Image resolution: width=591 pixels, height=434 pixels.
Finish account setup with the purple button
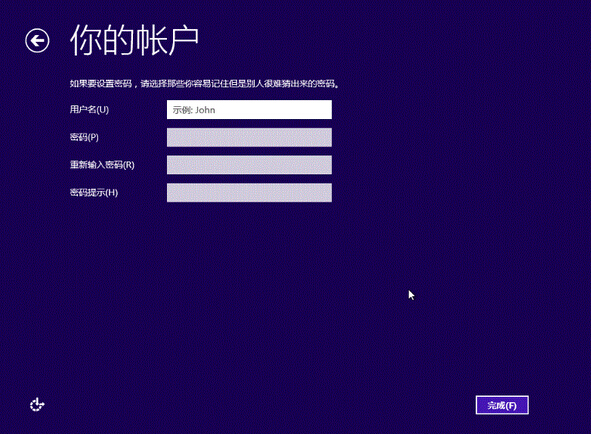coord(502,405)
